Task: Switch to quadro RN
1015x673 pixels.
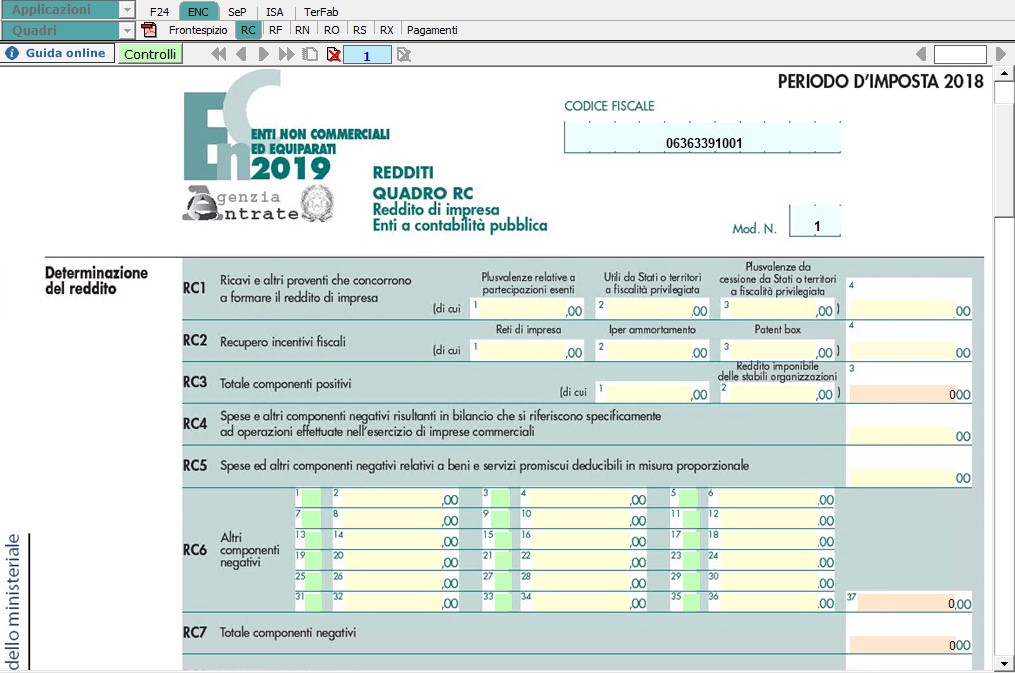Action: pyautogui.click(x=302, y=30)
